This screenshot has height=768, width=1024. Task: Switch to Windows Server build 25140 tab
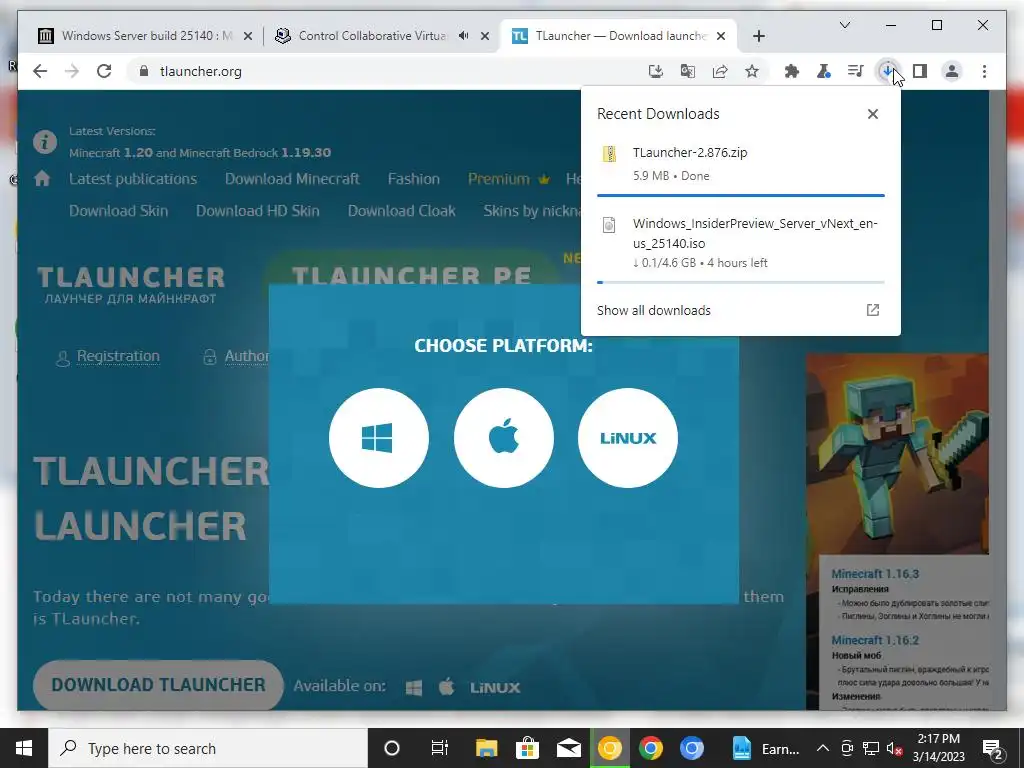tap(146, 36)
